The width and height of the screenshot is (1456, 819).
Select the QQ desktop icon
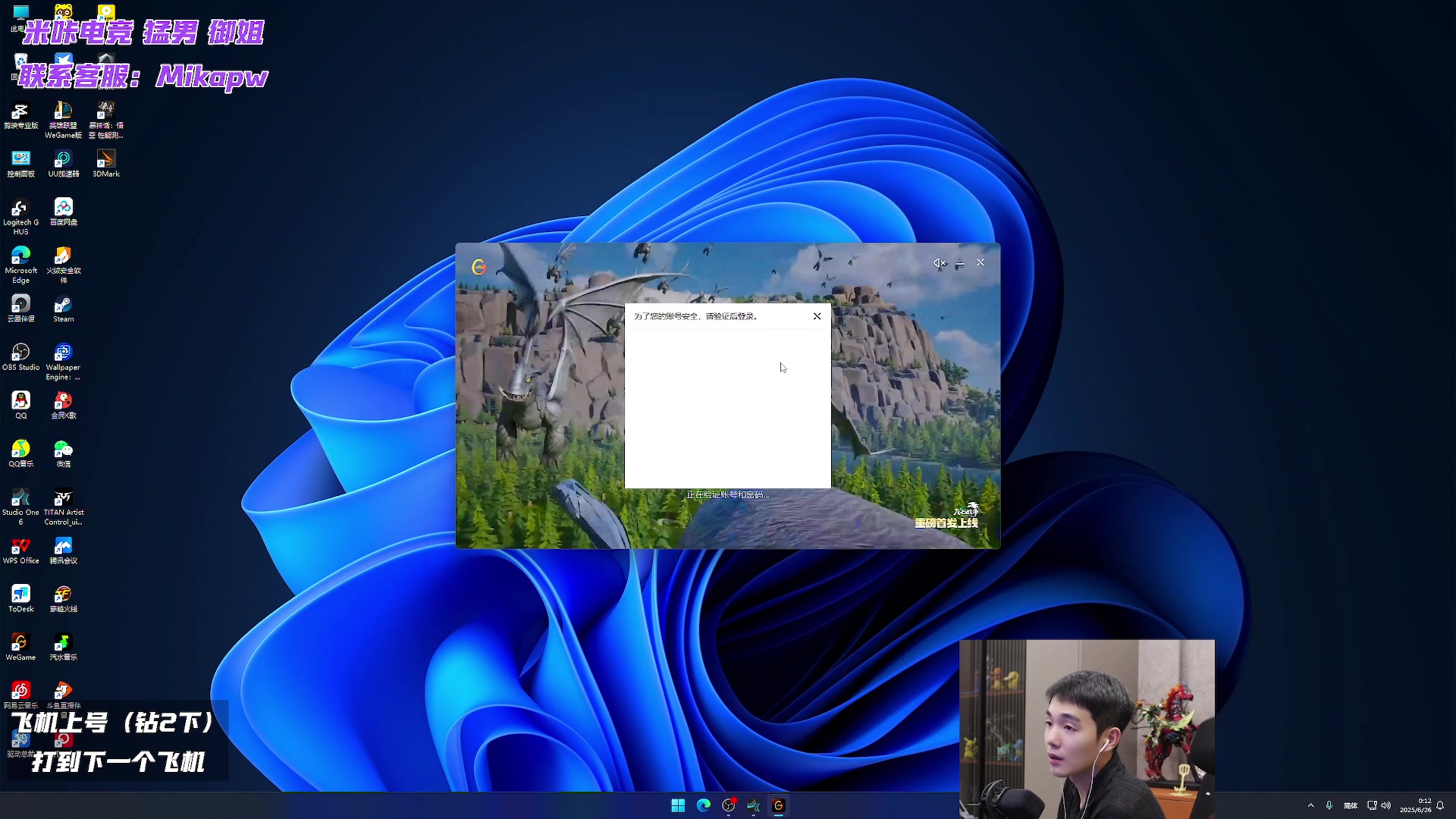(20, 405)
